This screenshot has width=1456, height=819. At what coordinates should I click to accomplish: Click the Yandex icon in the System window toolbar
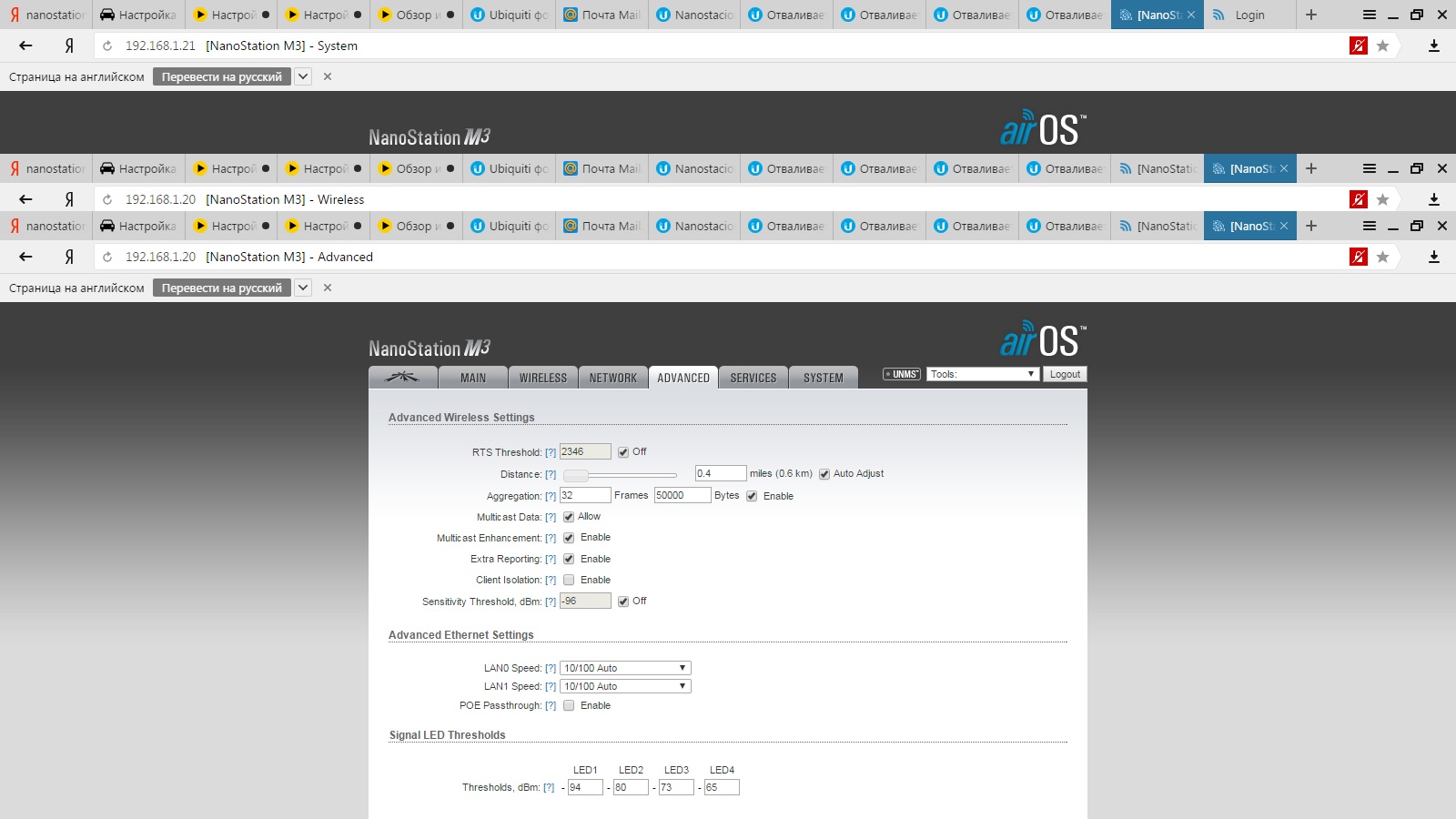coord(69,45)
